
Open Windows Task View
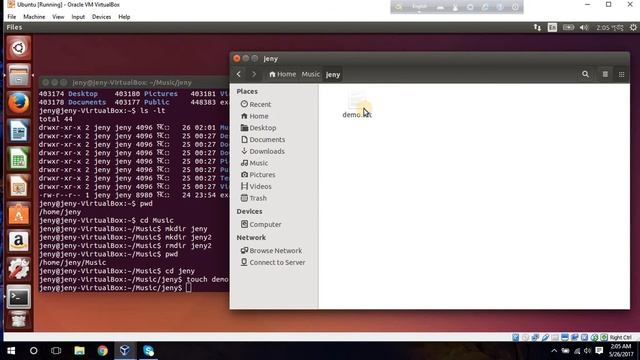coord(56,351)
